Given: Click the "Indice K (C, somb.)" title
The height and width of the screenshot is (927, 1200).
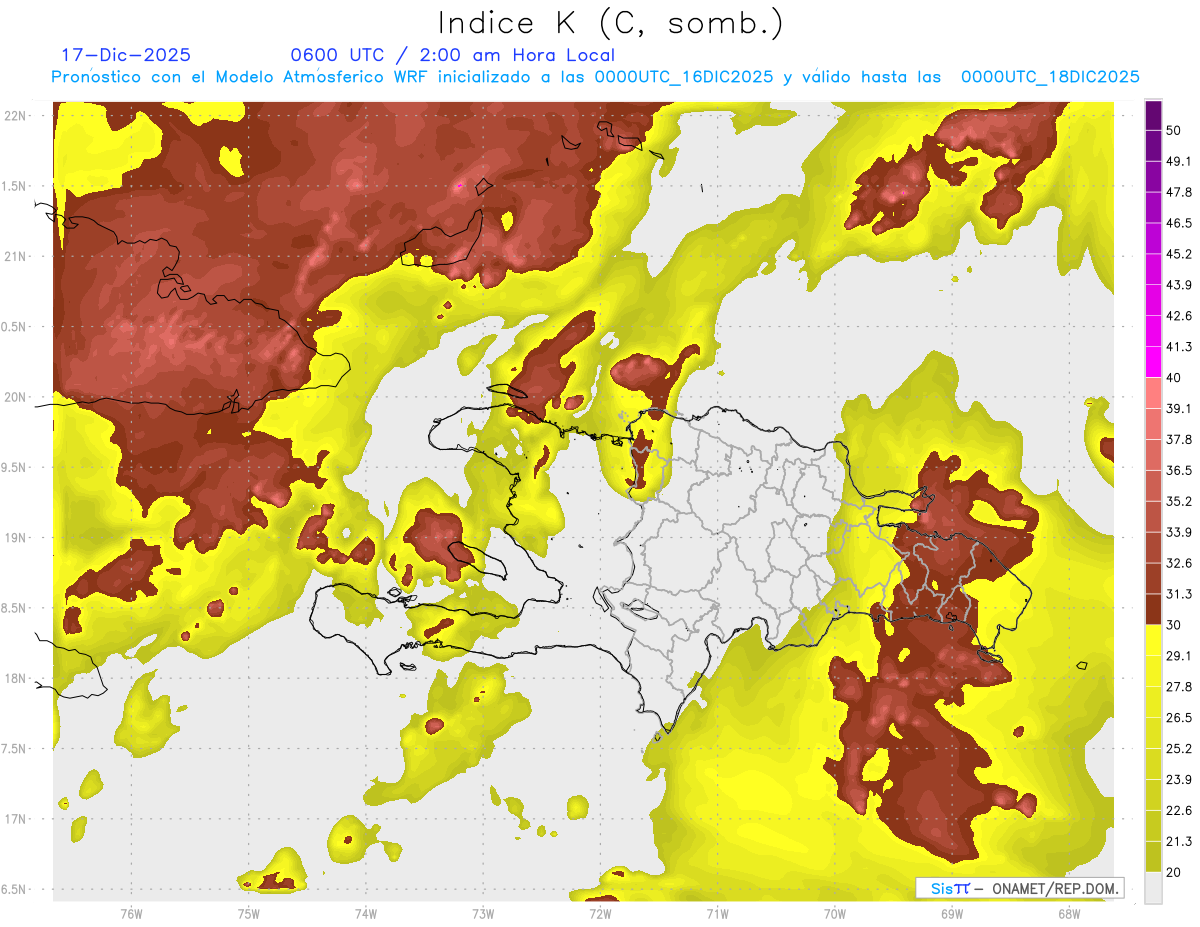Looking at the screenshot, I should (x=610, y=23).
